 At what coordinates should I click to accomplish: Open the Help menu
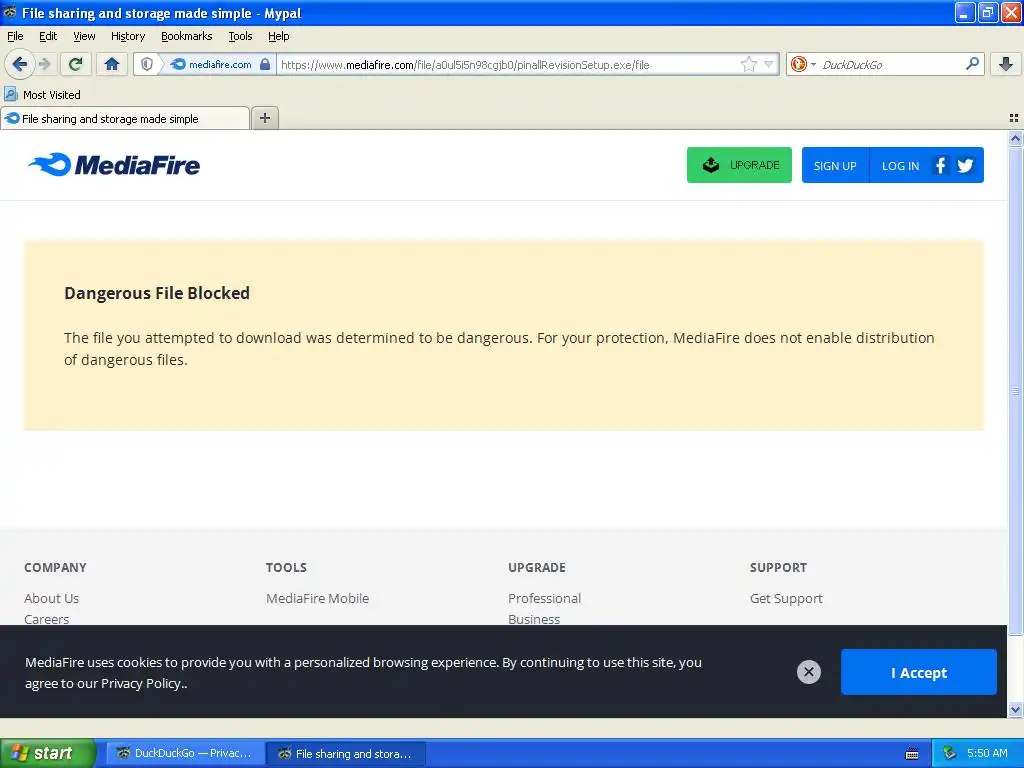click(x=278, y=36)
